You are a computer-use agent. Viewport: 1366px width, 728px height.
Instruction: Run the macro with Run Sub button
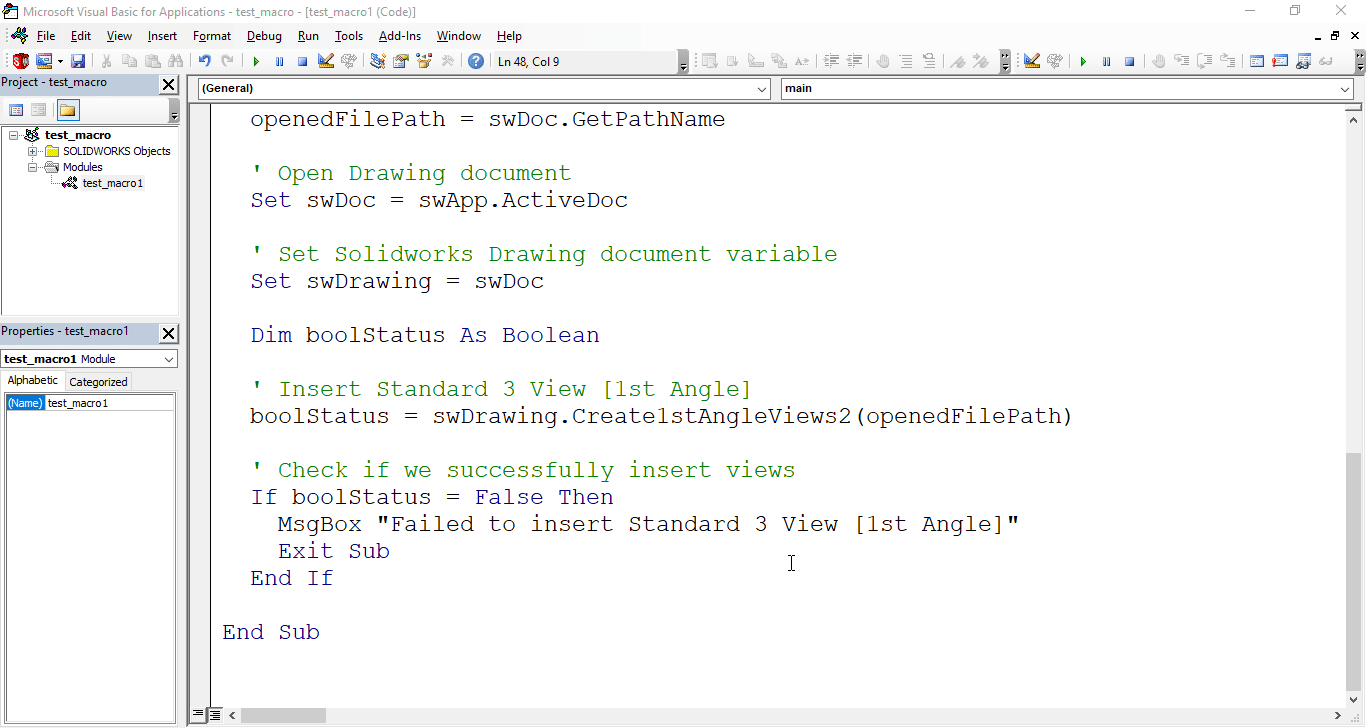click(256, 60)
